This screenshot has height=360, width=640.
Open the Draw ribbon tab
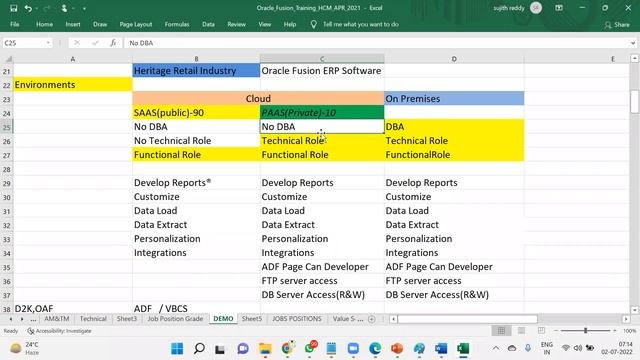pos(100,24)
